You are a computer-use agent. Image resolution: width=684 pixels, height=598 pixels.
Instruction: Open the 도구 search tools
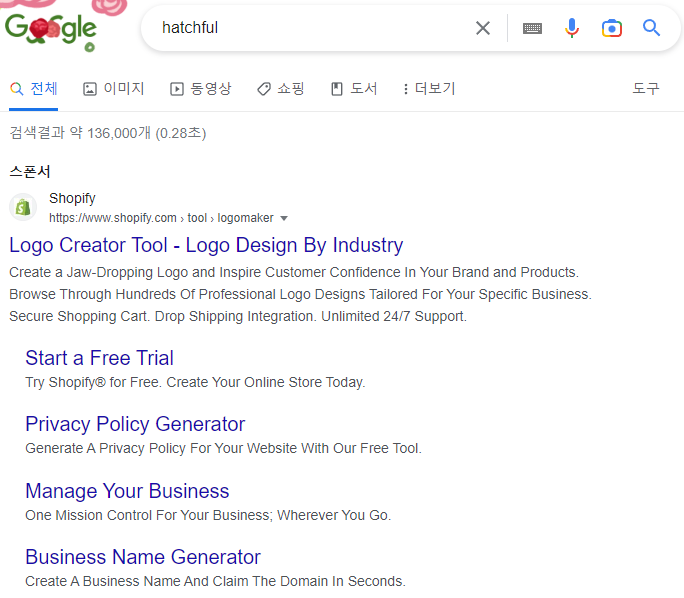pos(646,89)
